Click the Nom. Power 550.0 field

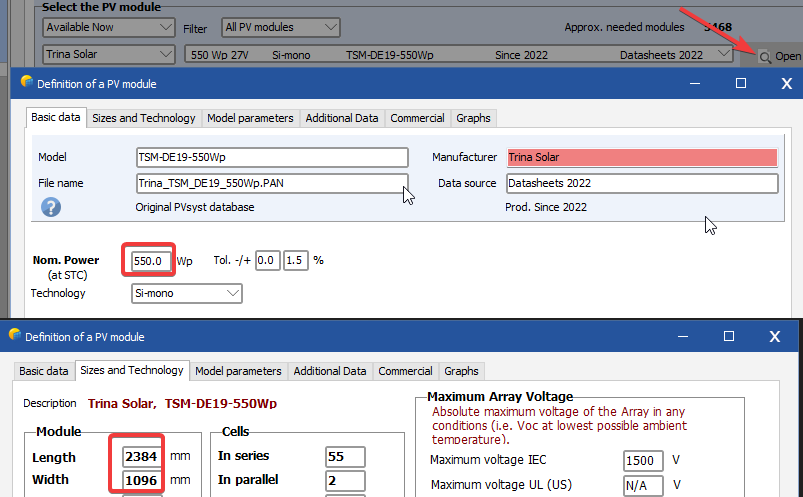point(150,261)
